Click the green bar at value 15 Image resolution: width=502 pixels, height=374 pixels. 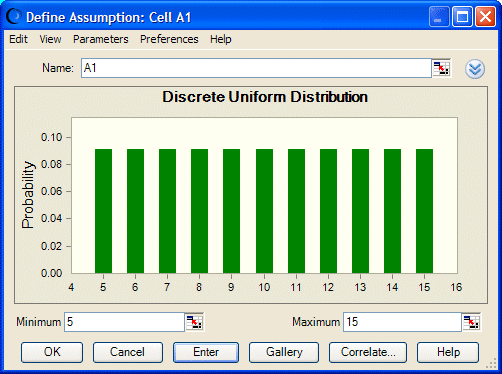424,211
